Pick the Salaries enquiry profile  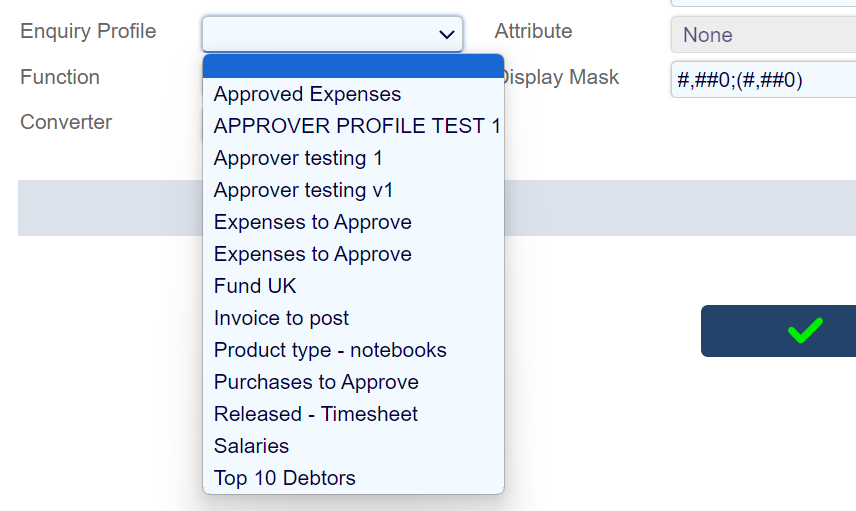pos(251,446)
